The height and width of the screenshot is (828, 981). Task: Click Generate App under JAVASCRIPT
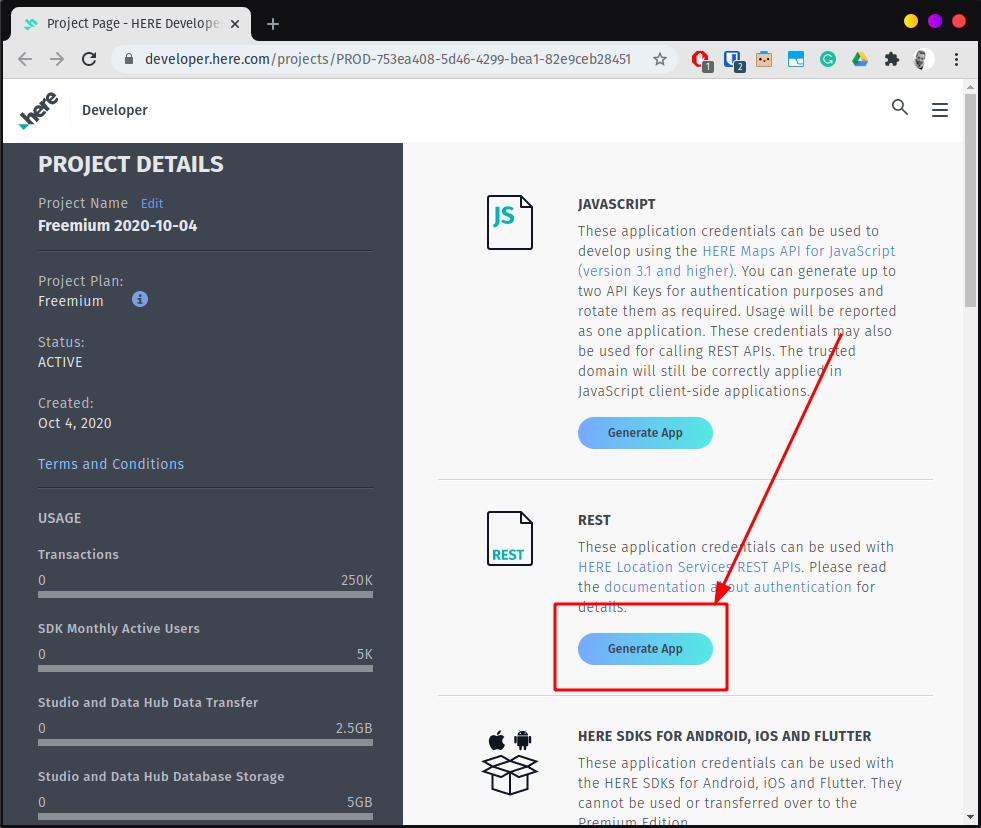(x=645, y=433)
